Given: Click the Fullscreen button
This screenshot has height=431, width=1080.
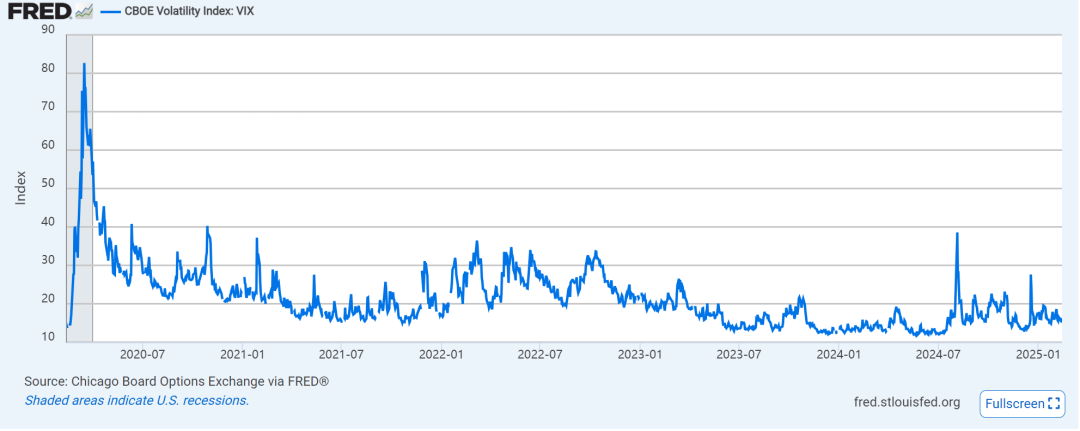Looking at the screenshot, I should click(x=1022, y=403).
